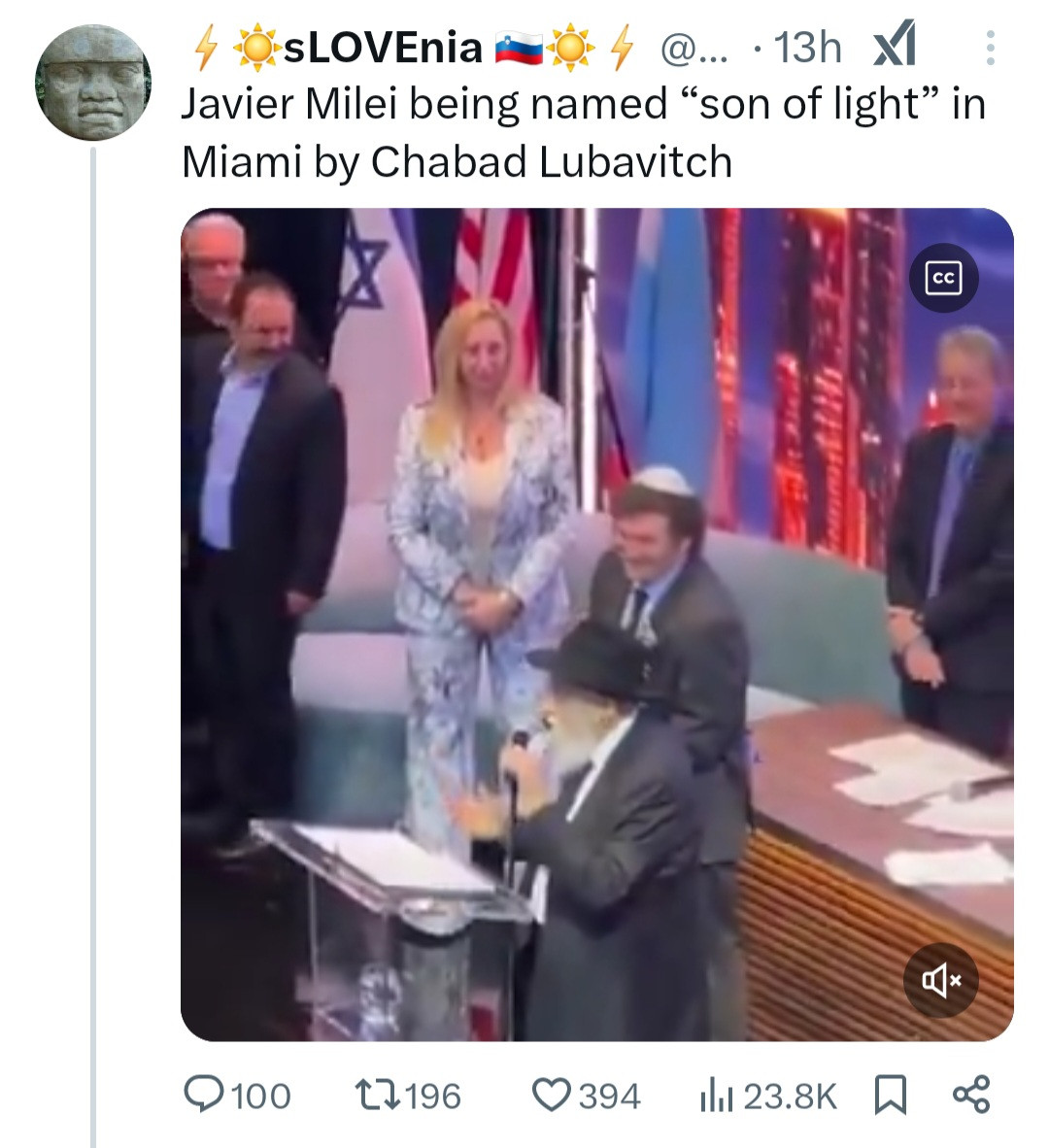Click the Grok icon beside the timestamp

[x=894, y=47]
